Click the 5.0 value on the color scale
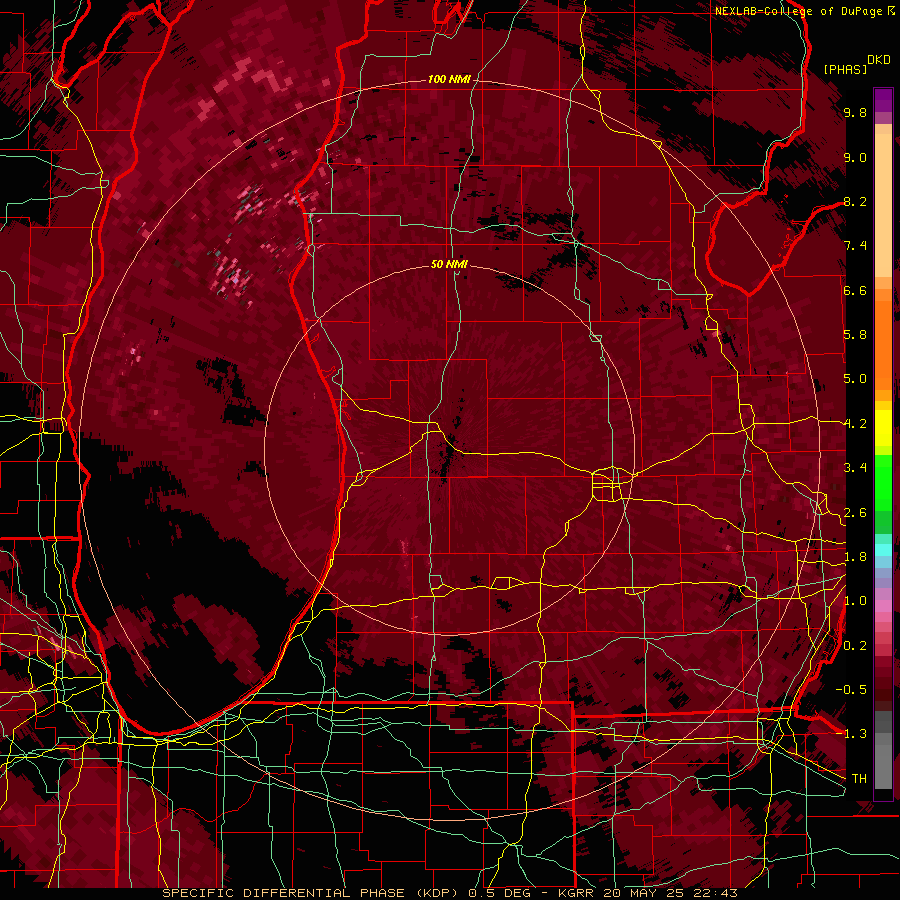Viewport: 900px width, 900px height. click(x=855, y=379)
